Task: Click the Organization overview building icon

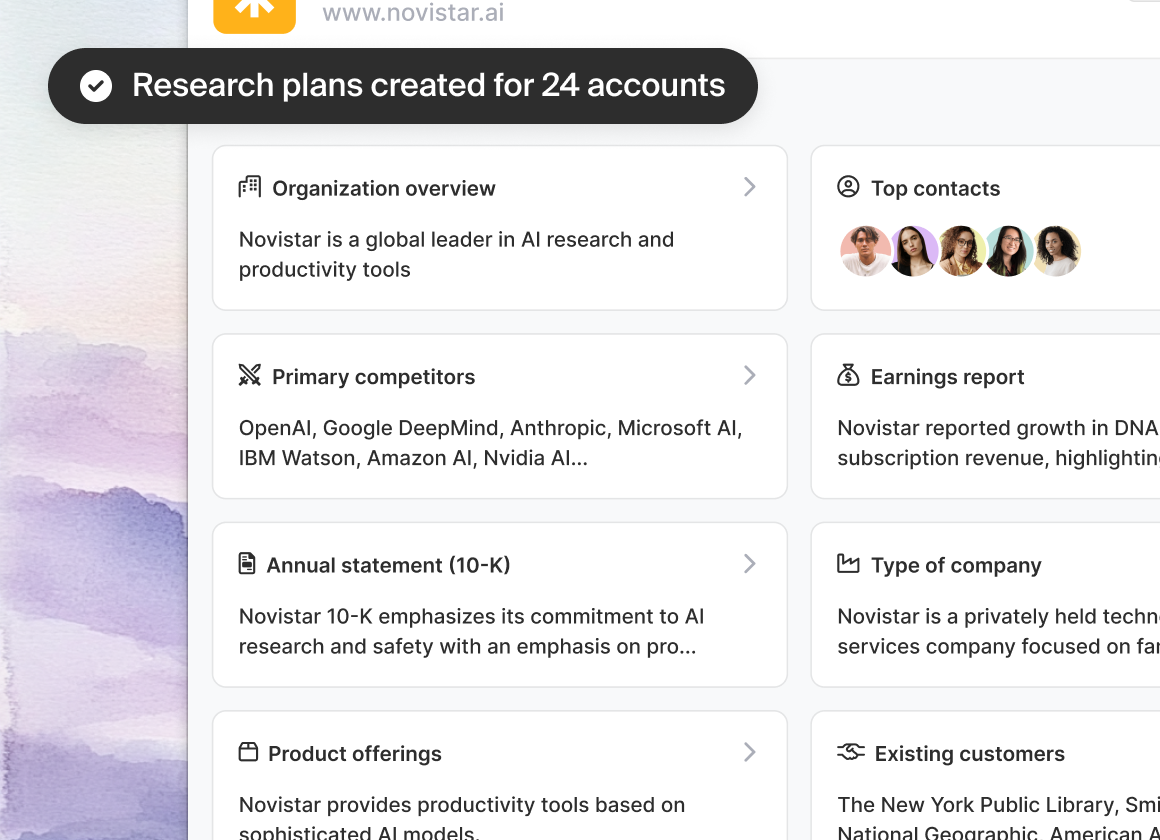Action: coord(249,186)
